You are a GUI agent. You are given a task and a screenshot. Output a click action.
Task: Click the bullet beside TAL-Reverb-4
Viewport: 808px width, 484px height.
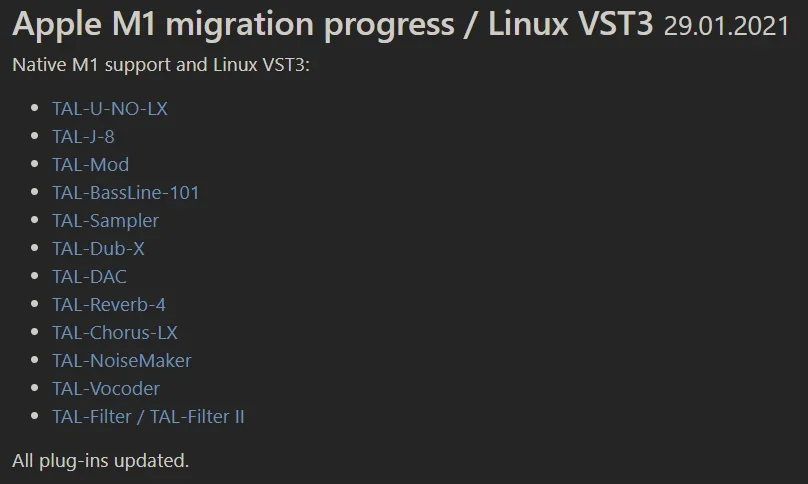(x=35, y=304)
